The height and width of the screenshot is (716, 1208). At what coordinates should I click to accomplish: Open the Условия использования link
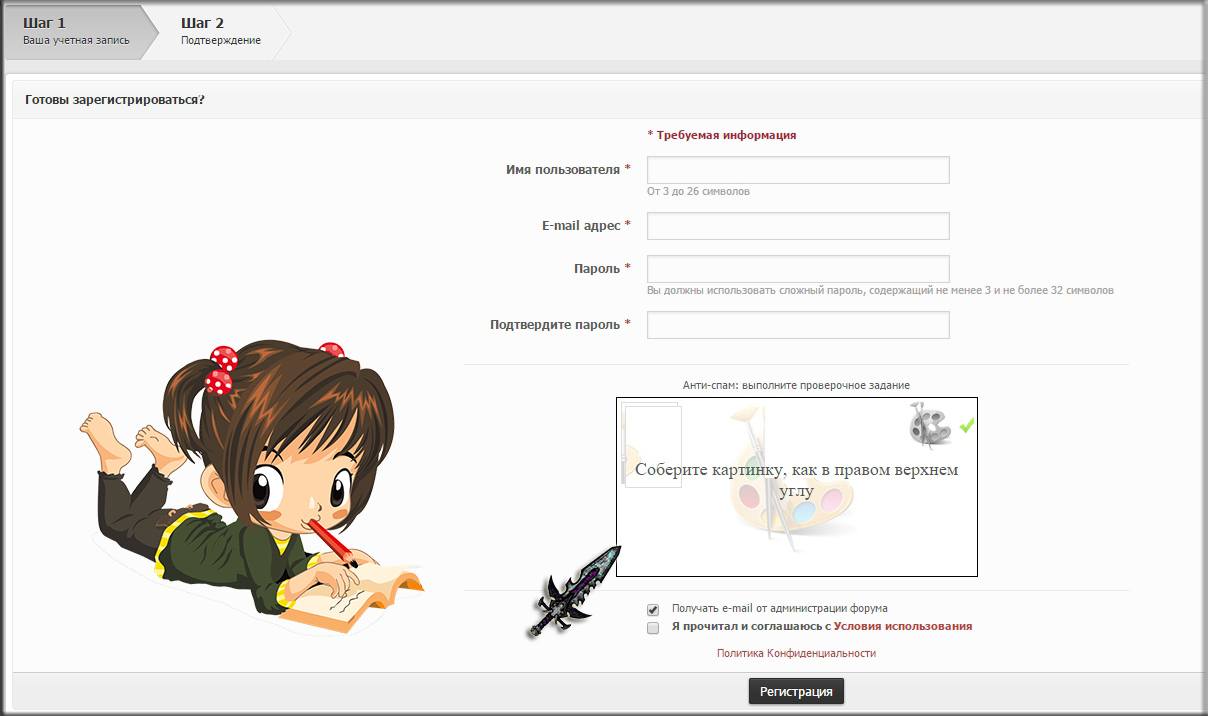(902, 627)
